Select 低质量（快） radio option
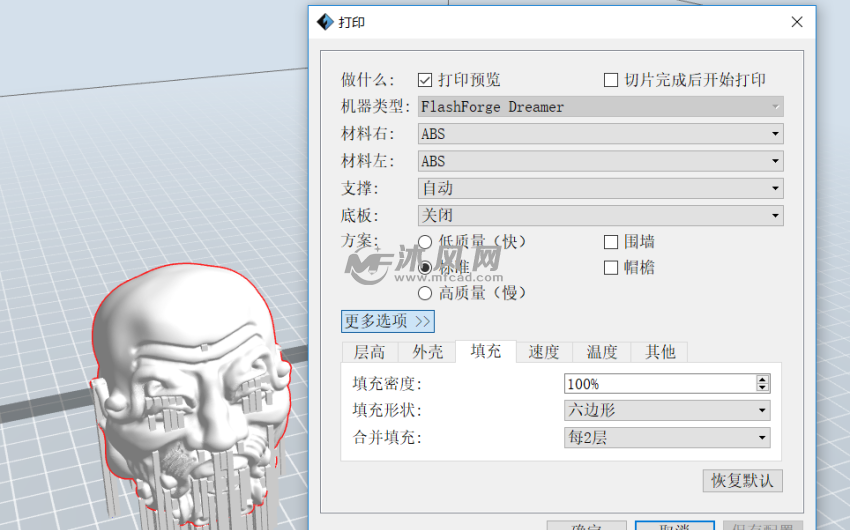 coord(425,242)
